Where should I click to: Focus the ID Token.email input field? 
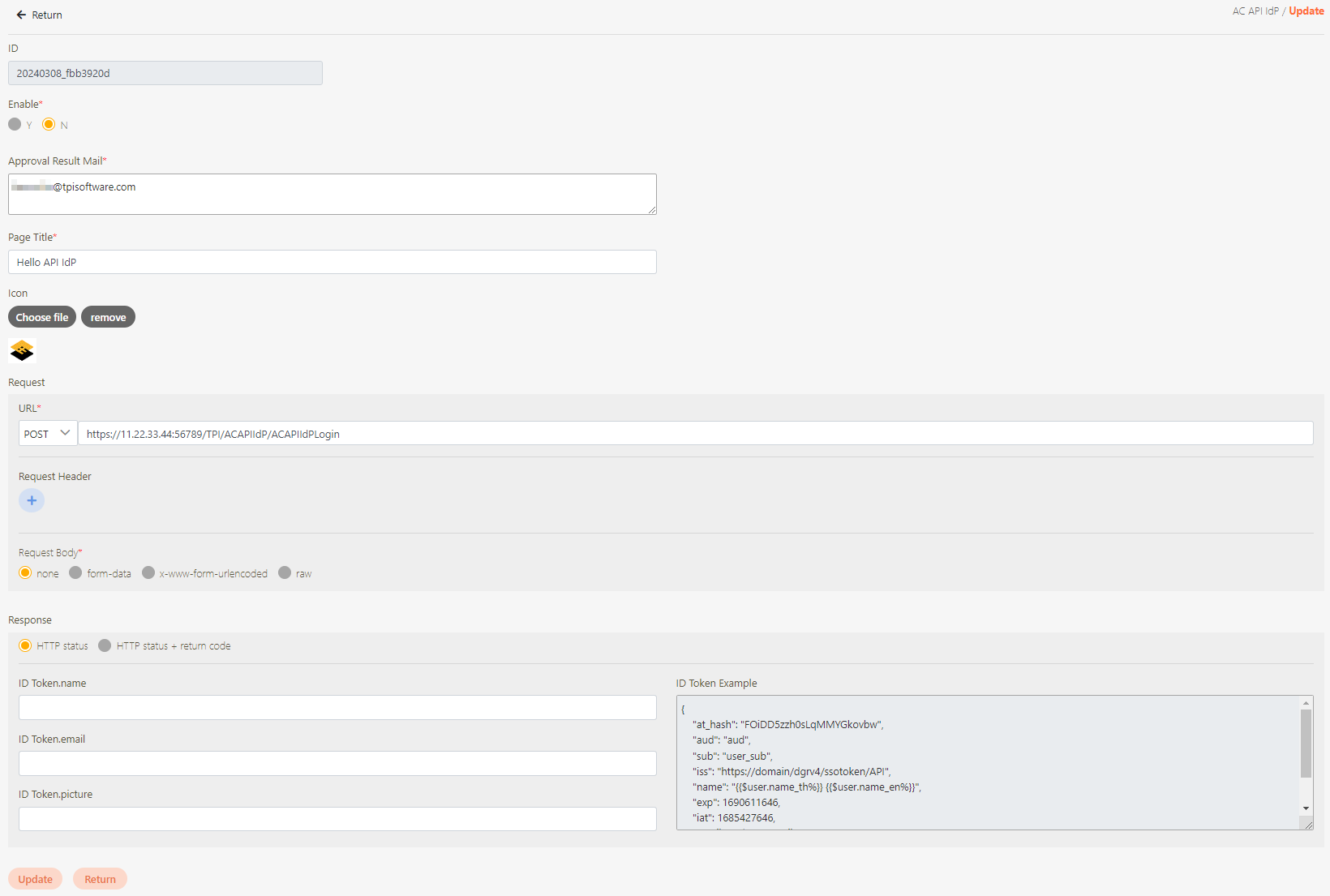point(337,763)
